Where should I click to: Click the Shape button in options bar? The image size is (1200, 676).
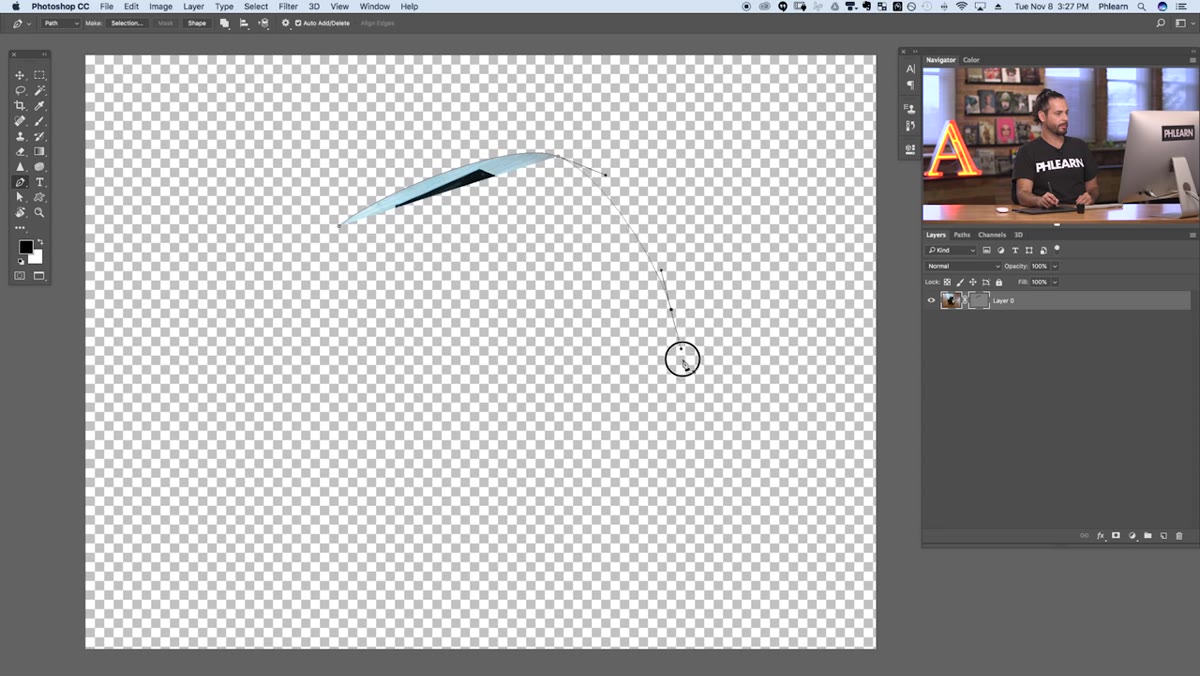click(197, 23)
